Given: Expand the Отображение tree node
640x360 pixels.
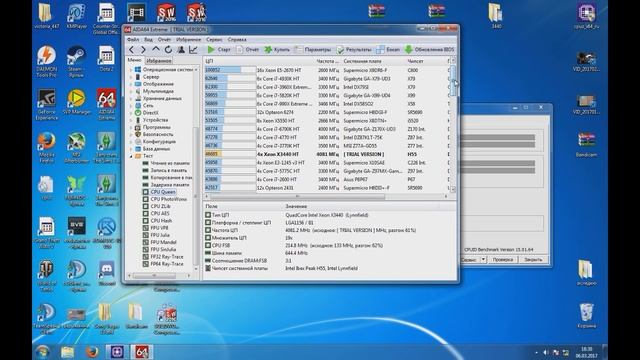Looking at the screenshot, I should click(x=131, y=84).
